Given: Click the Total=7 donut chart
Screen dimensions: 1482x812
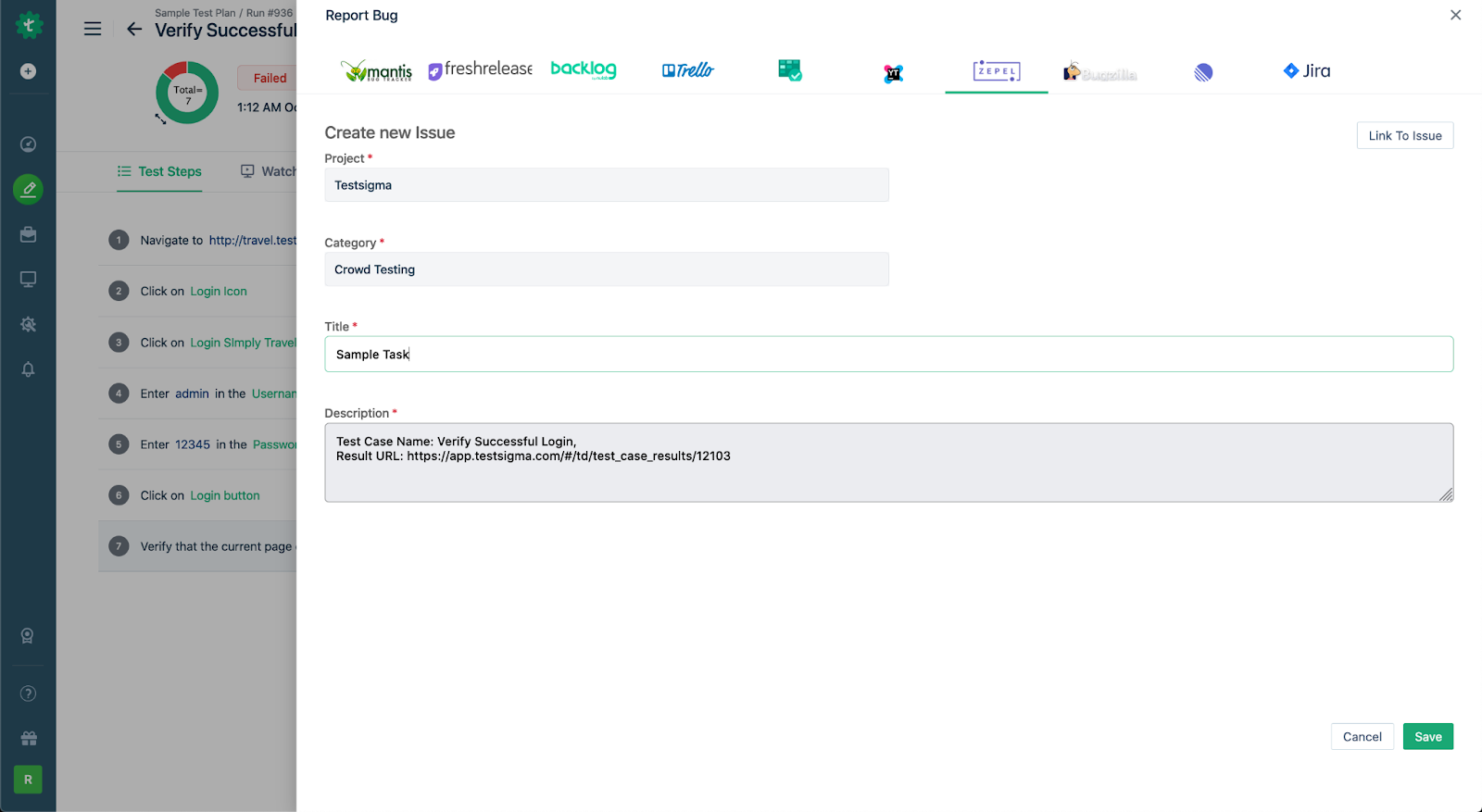Looking at the screenshot, I should click(x=187, y=93).
